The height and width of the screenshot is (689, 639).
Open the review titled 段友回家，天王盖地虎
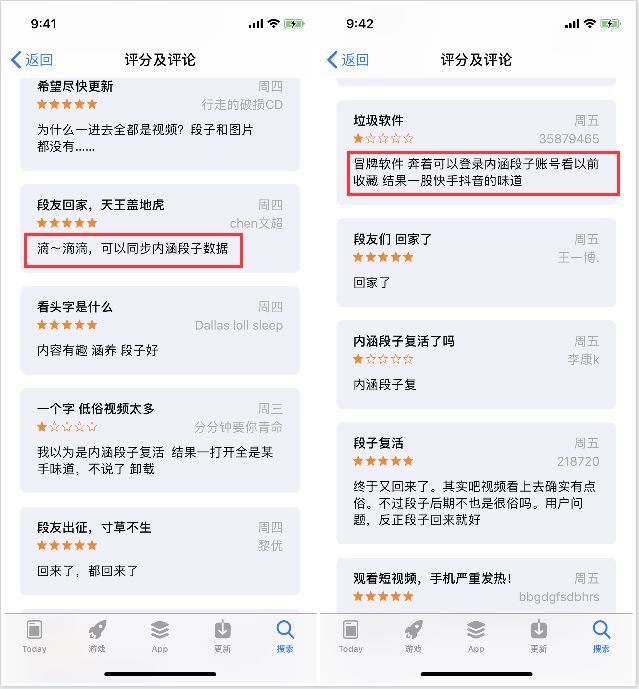tap(160, 228)
